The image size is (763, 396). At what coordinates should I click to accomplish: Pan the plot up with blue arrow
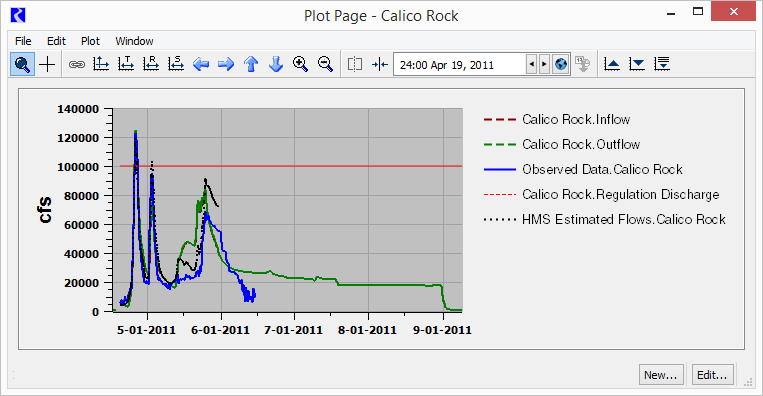coord(251,64)
